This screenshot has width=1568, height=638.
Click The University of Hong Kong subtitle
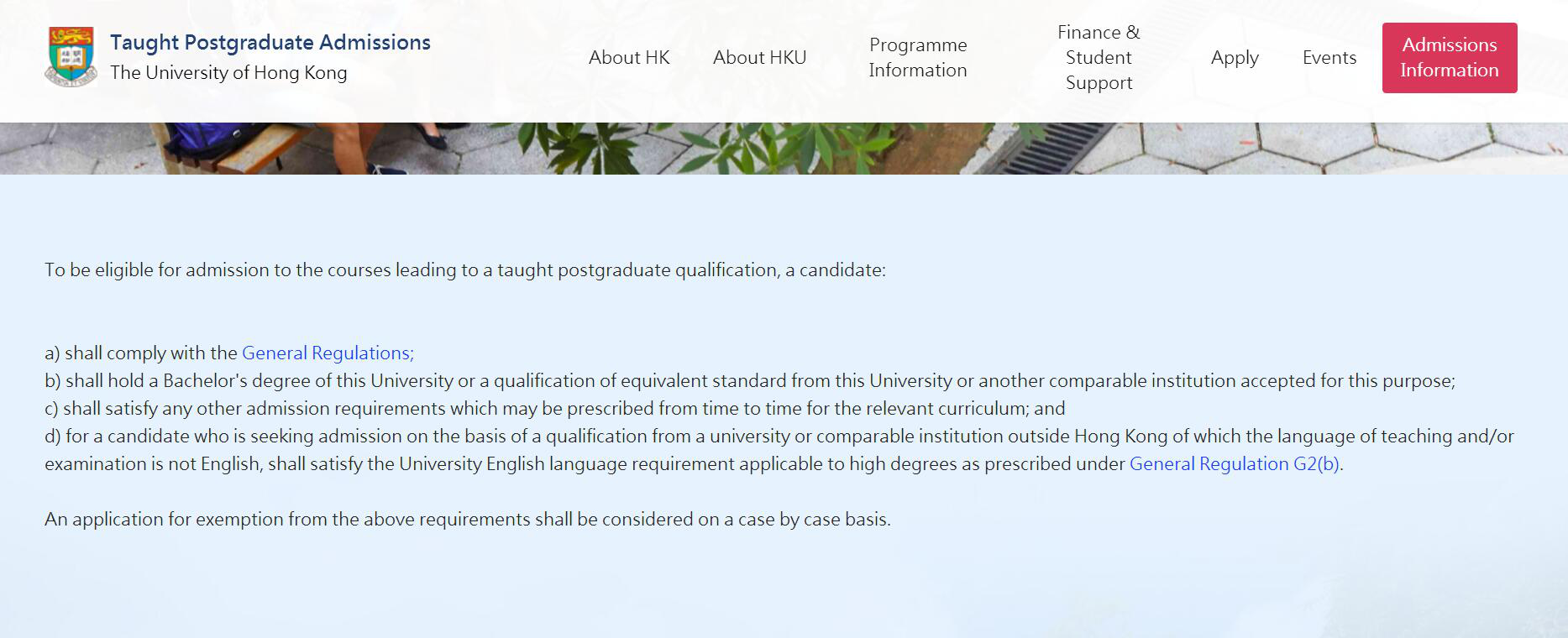228,73
